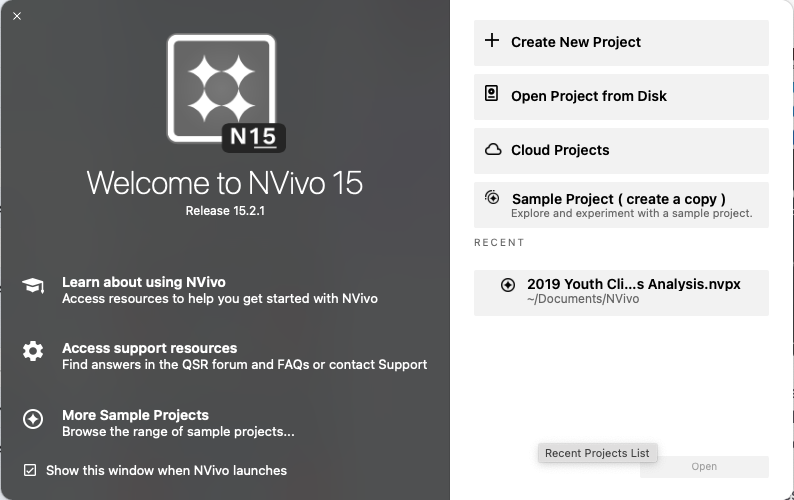794x500 pixels.
Task: Choose Open Project from Disk text
Action: click(x=588, y=96)
